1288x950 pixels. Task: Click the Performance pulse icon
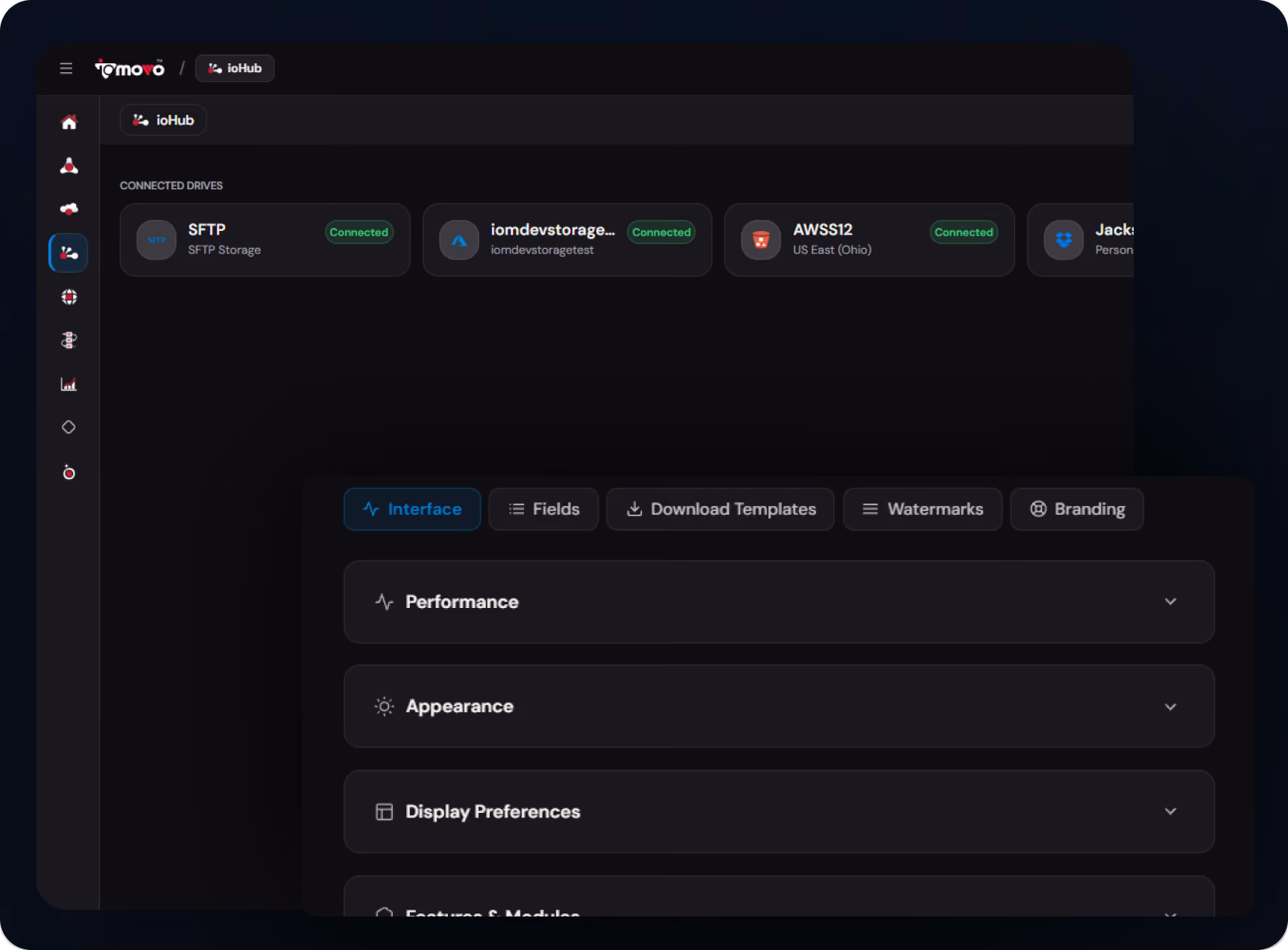(384, 602)
